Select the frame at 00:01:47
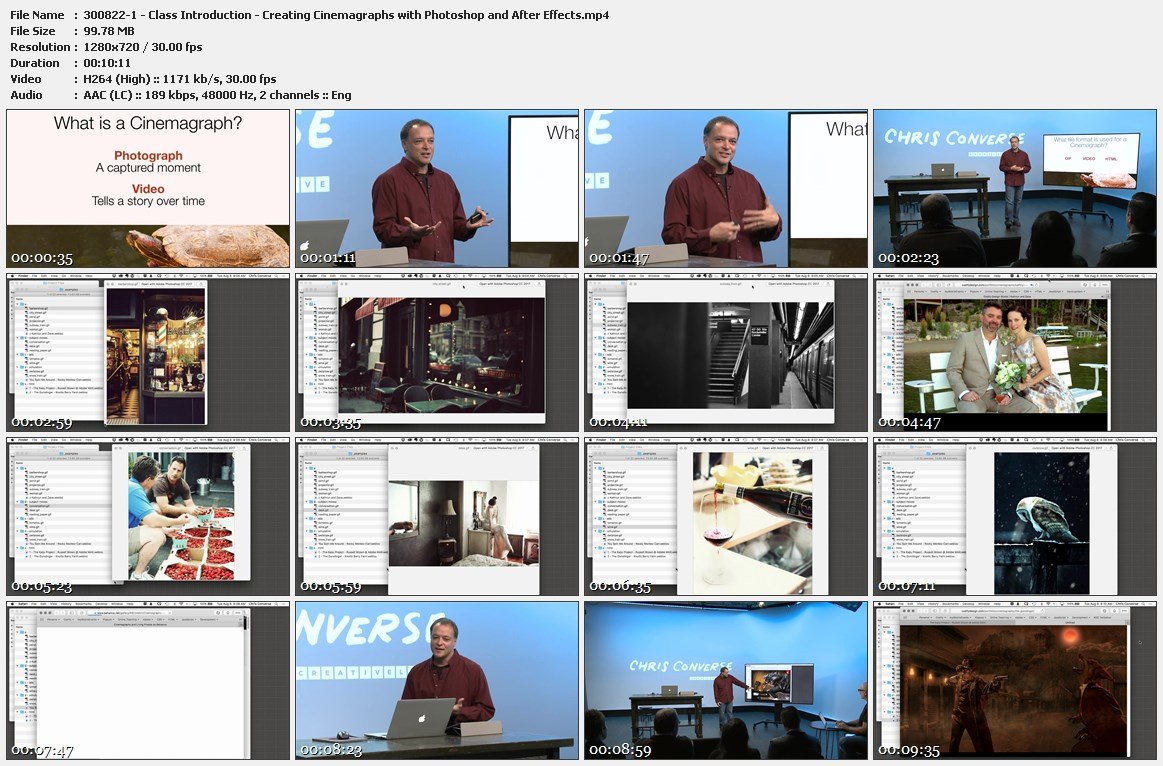Viewport: 1163px width, 766px height. pyautogui.click(x=725, y=188)
